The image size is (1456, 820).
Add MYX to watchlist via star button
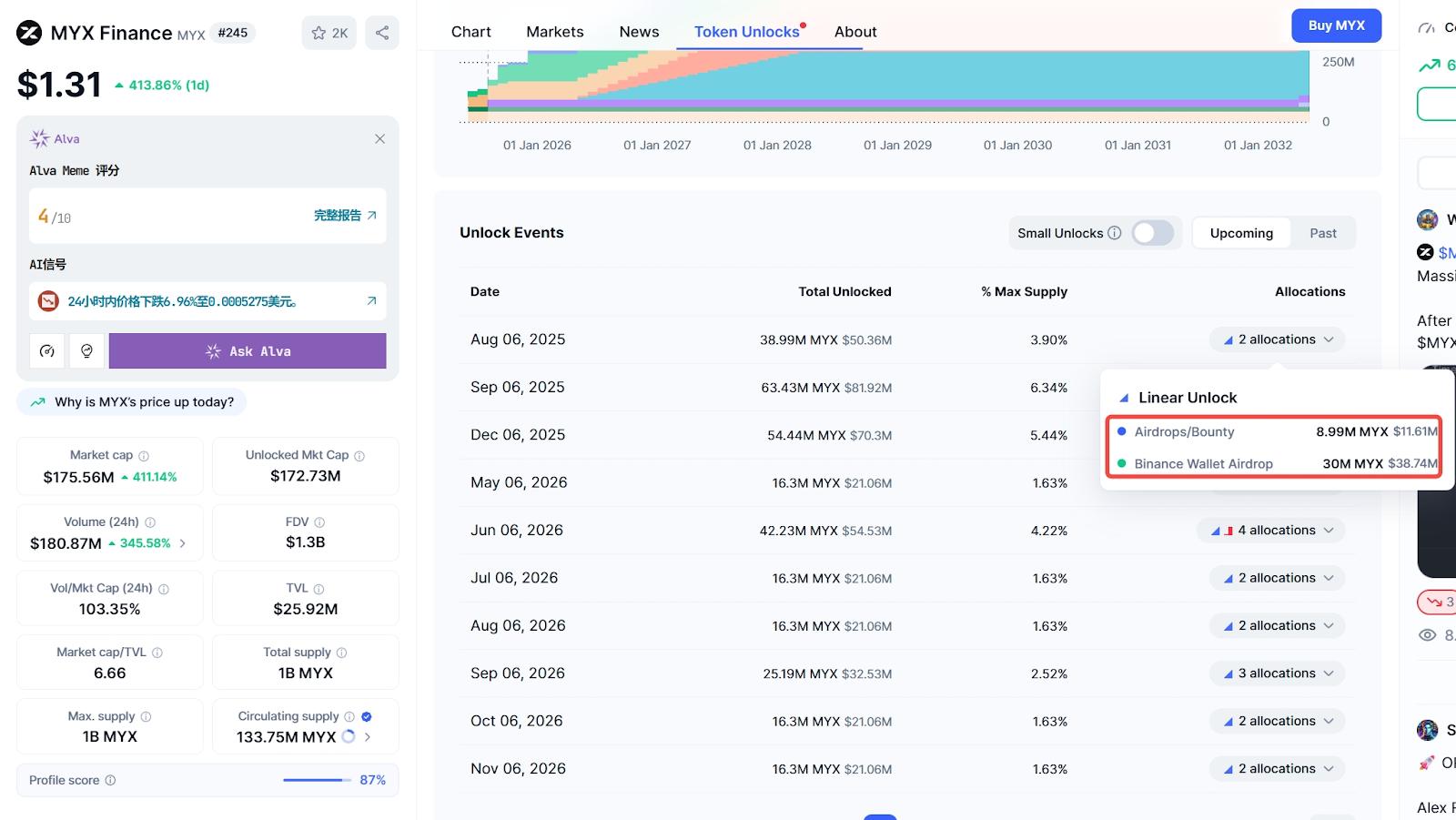pos(329,33)
